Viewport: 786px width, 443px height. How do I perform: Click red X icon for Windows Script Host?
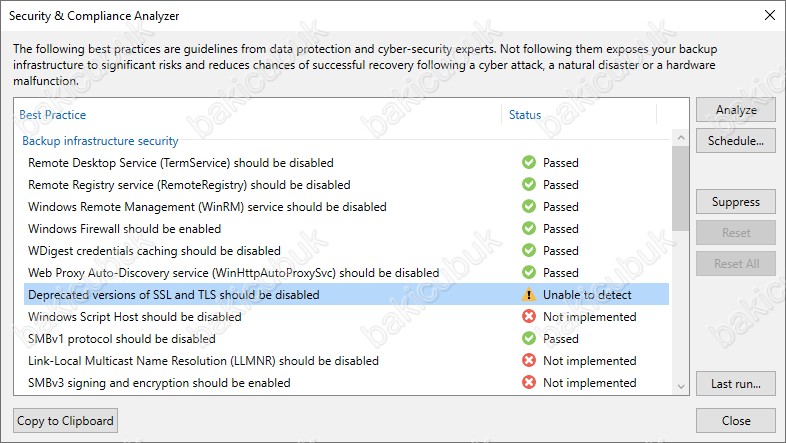528,317
